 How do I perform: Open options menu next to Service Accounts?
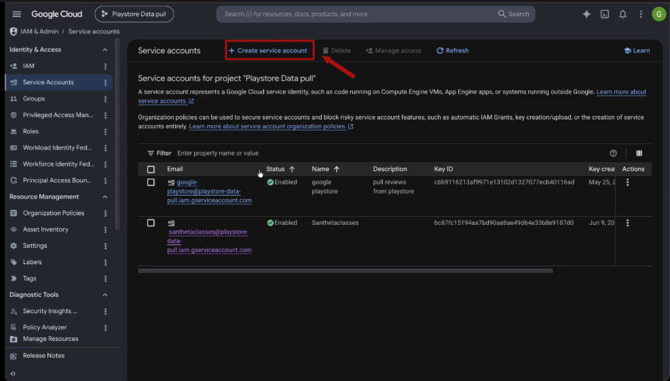106,82
